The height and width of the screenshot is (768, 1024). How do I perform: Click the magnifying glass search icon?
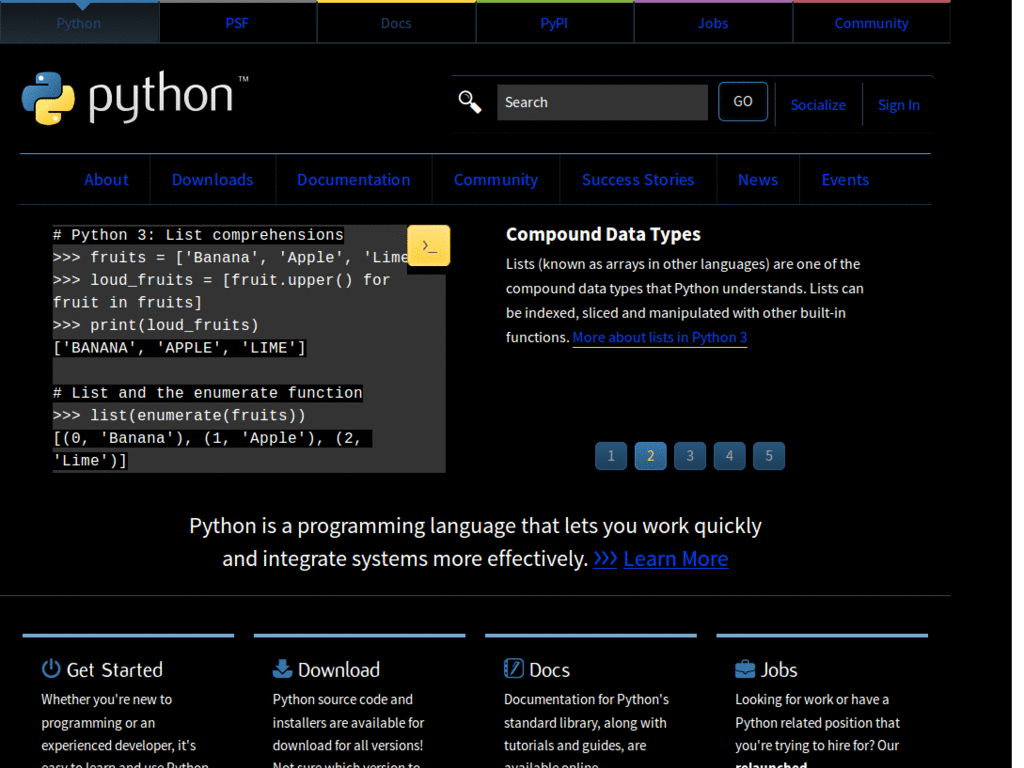pos(469,101)
